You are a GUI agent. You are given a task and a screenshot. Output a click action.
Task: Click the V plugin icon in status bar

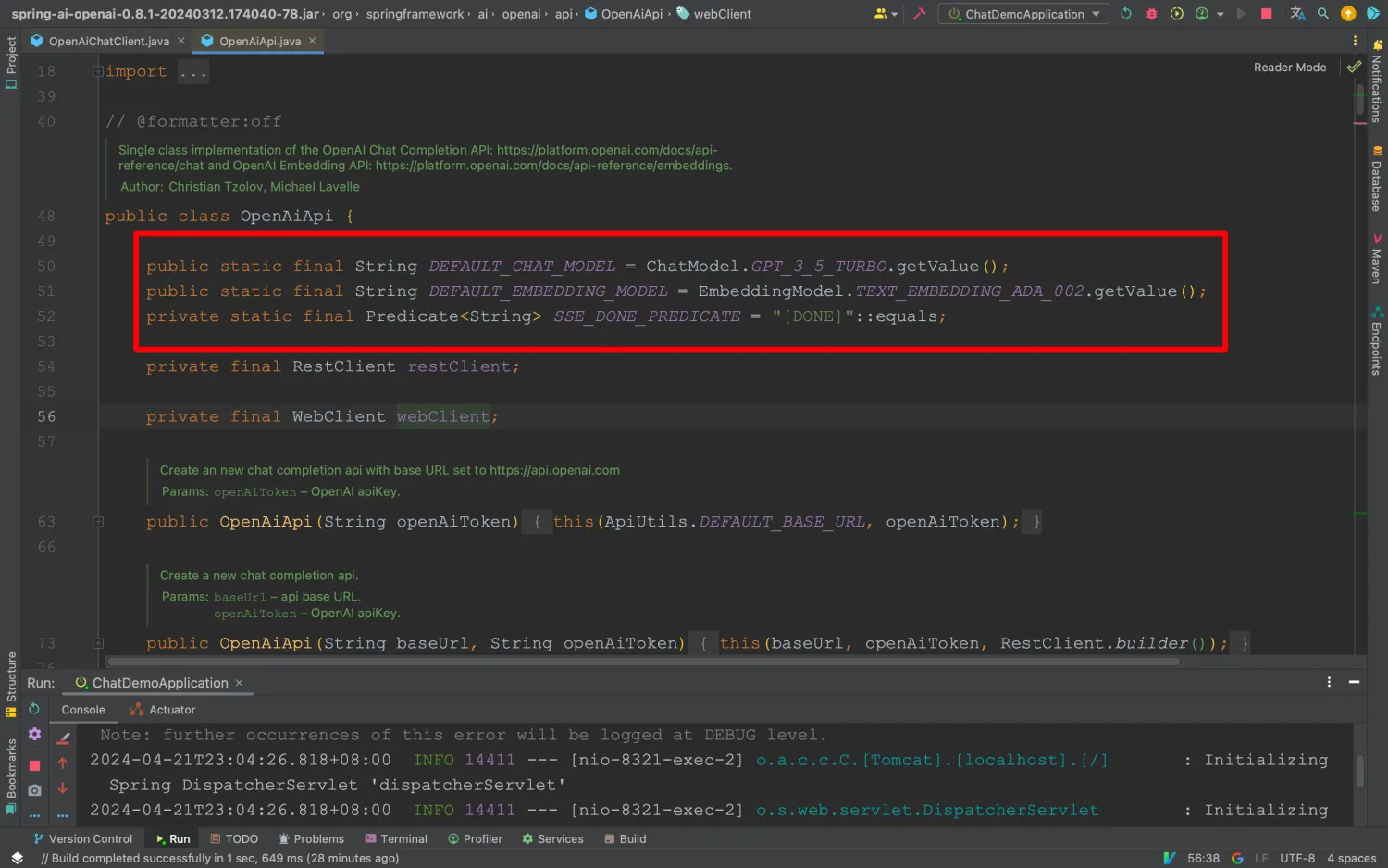[1170, 858]
